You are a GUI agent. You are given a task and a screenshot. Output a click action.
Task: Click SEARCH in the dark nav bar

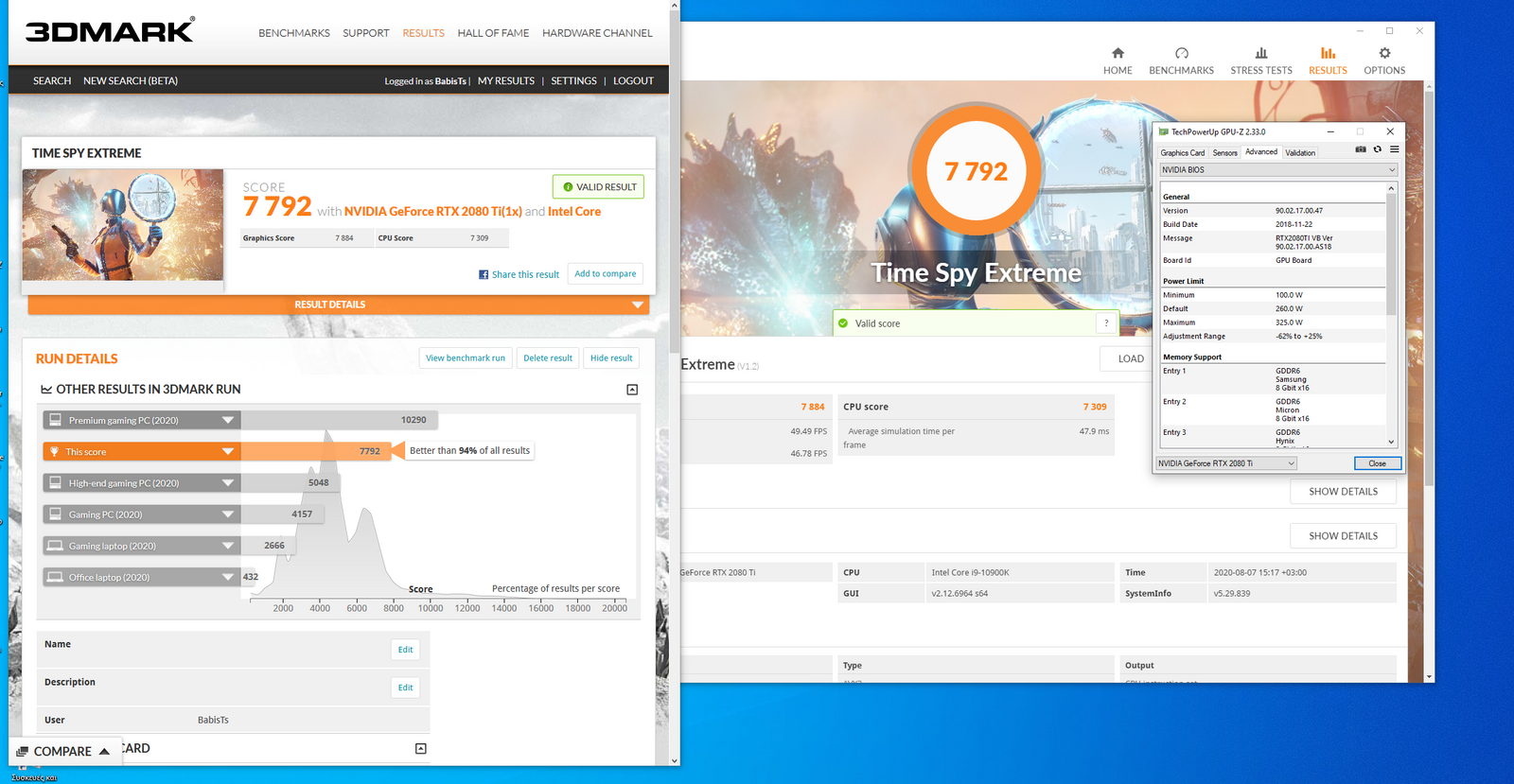[52, 81]
